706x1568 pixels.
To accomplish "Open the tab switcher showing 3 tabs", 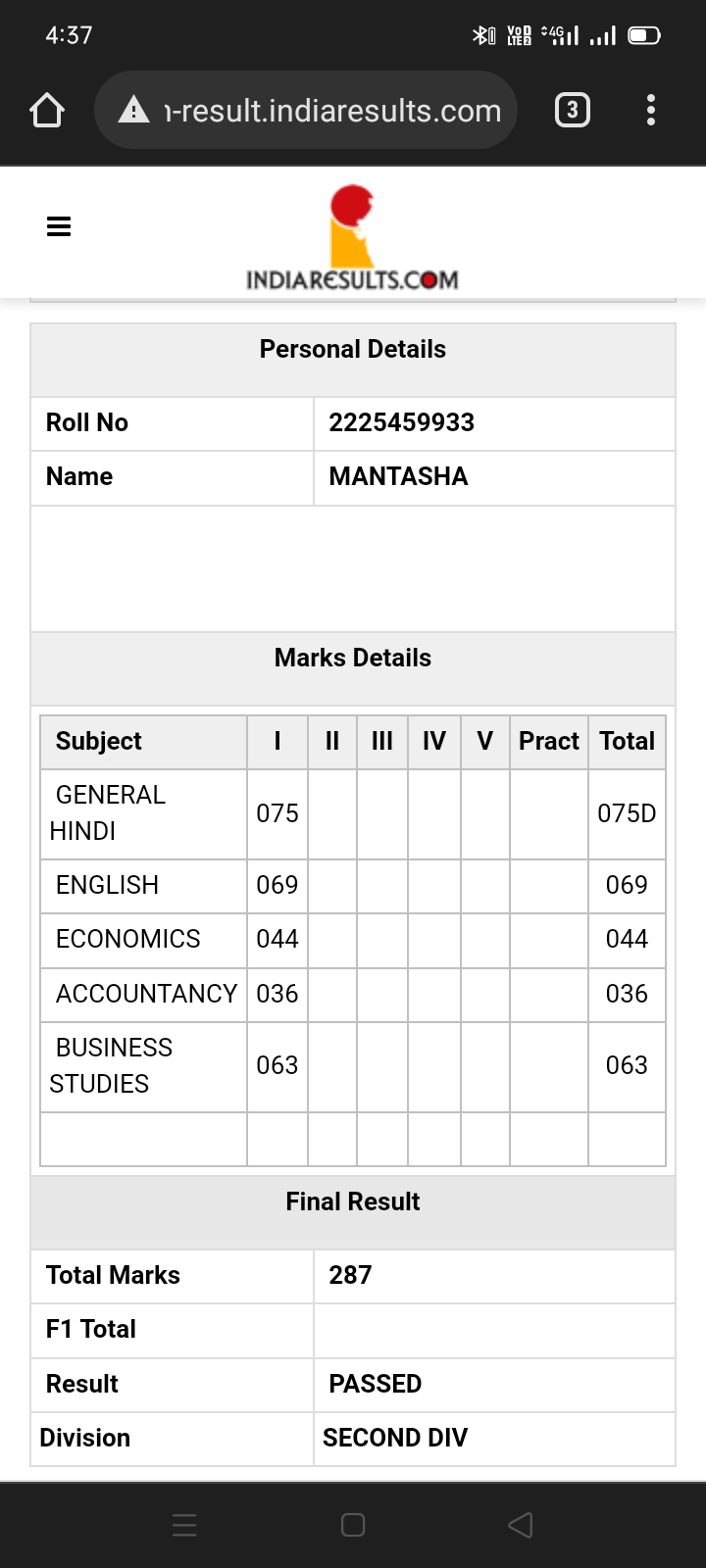I will pyautogui.click(x=573, y=110).
